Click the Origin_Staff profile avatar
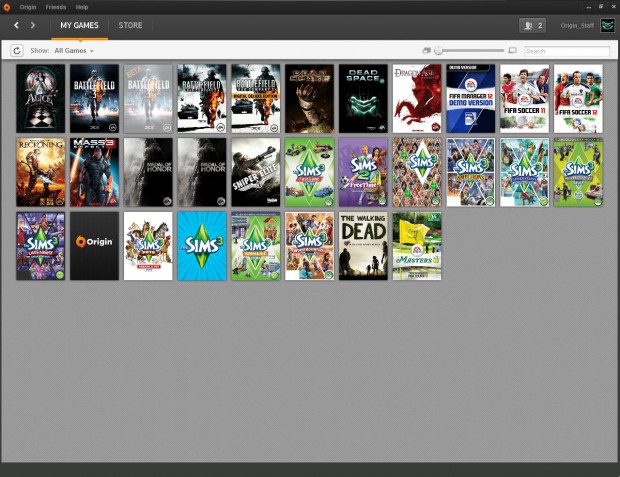This screenshot has height=477, width=620. 607,25
